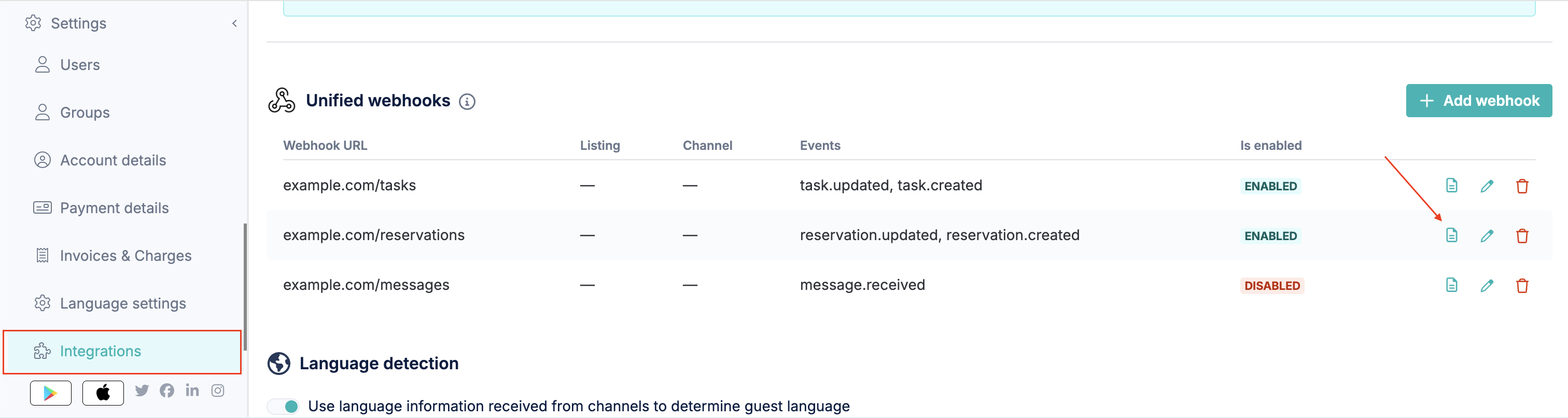Click the DISABLED status badge

point(1271,286)
